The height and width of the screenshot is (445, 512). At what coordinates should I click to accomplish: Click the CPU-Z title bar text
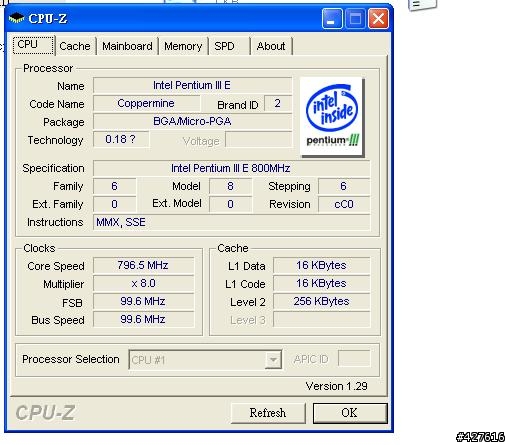[48, 19]
